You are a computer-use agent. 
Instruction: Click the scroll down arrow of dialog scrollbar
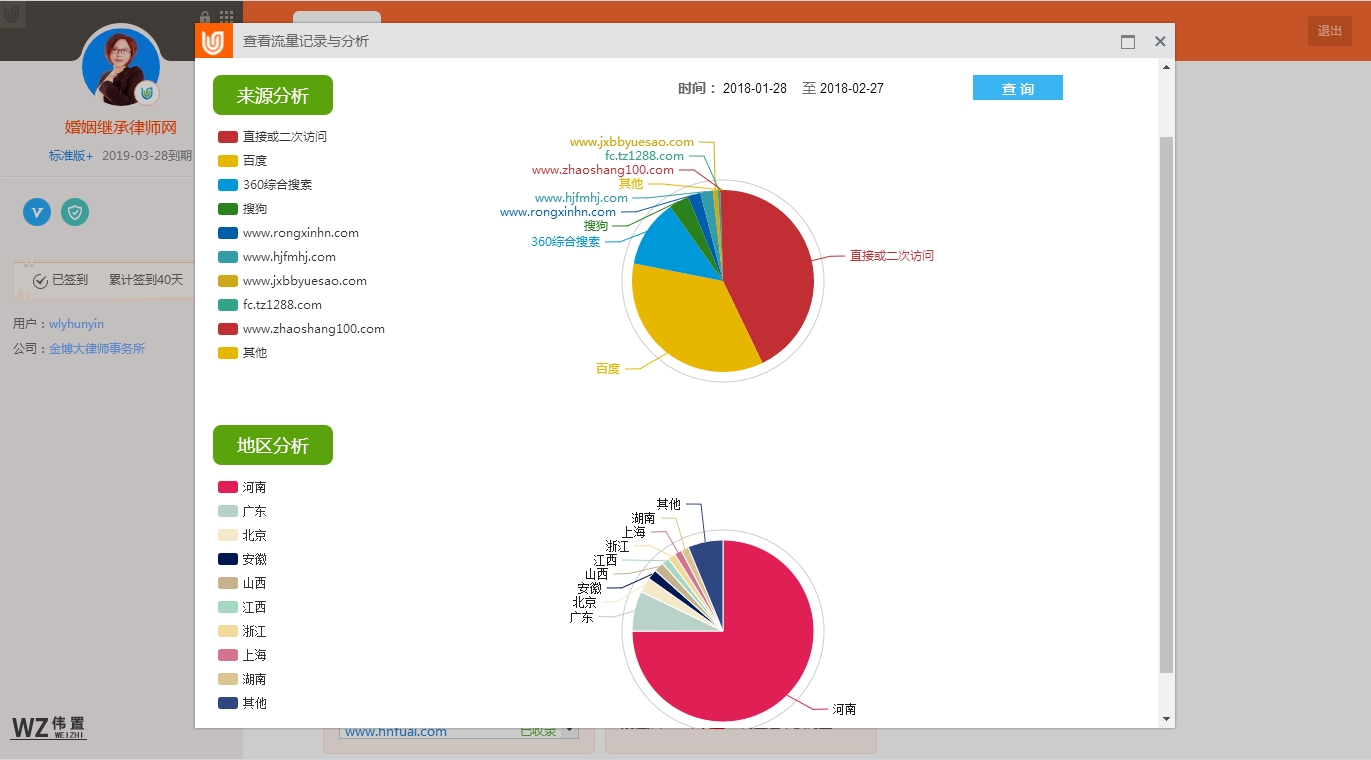click(x=1166, y=719)
